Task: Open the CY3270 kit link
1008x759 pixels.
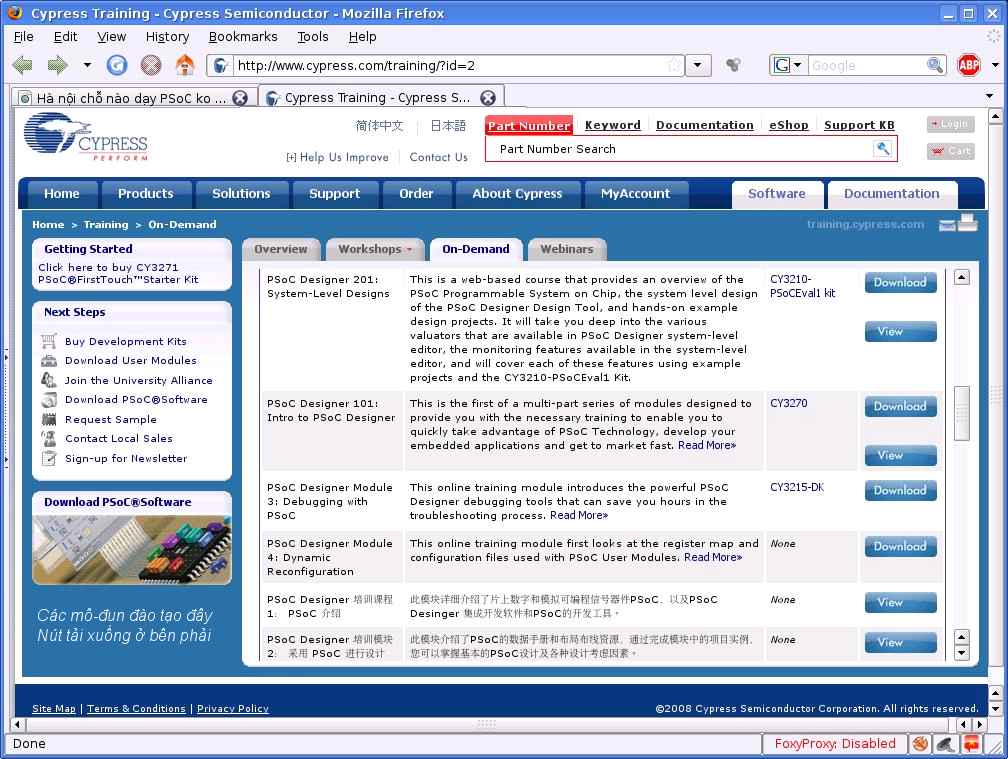Action: (x=789, y=403)
